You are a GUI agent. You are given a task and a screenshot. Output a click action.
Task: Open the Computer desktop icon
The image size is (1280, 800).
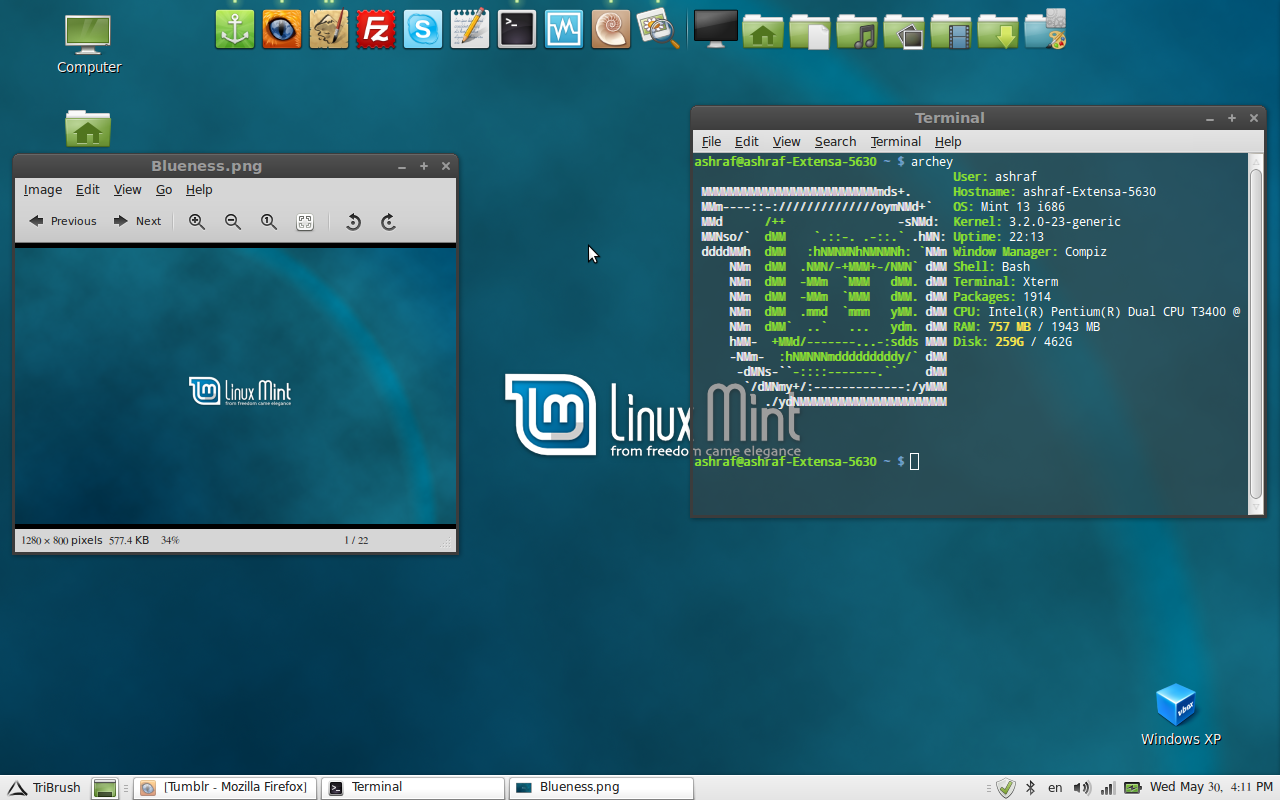88,44
